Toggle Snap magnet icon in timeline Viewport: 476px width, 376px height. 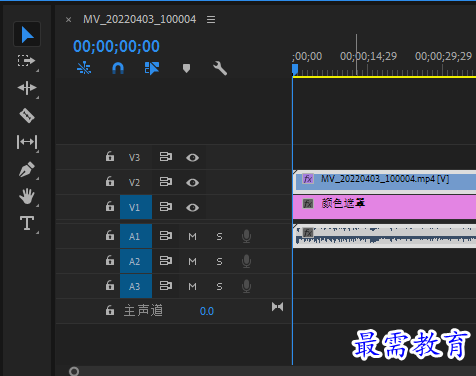[118, 68]
